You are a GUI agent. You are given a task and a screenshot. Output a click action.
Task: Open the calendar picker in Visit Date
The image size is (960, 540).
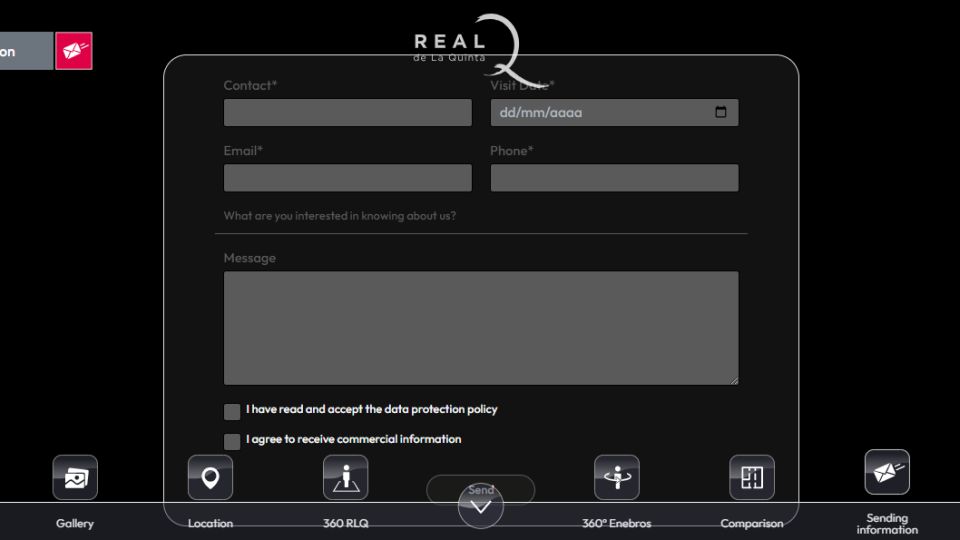point(721,112)
